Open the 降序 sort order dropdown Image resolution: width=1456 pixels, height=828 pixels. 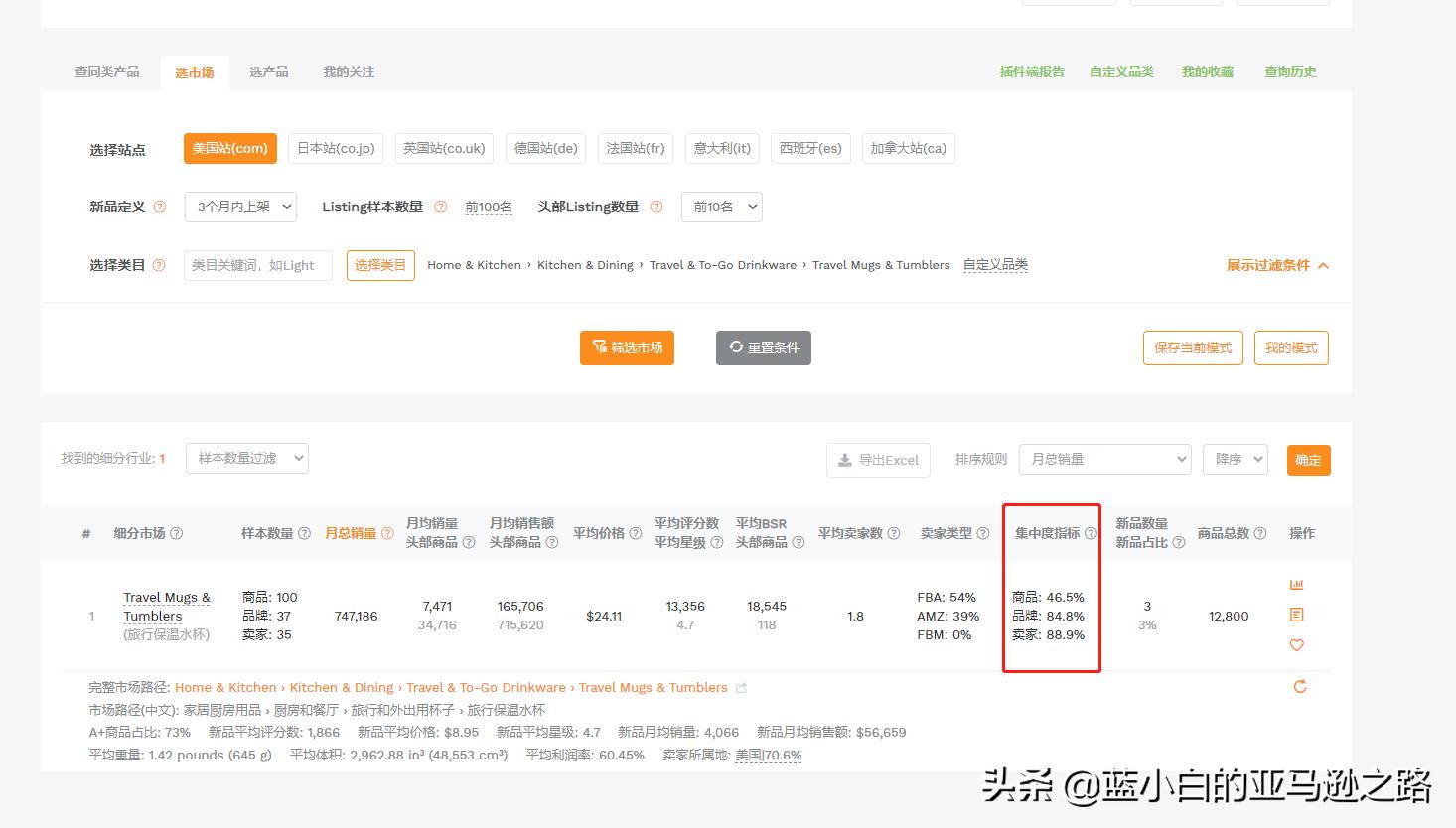coord(1235,459)
